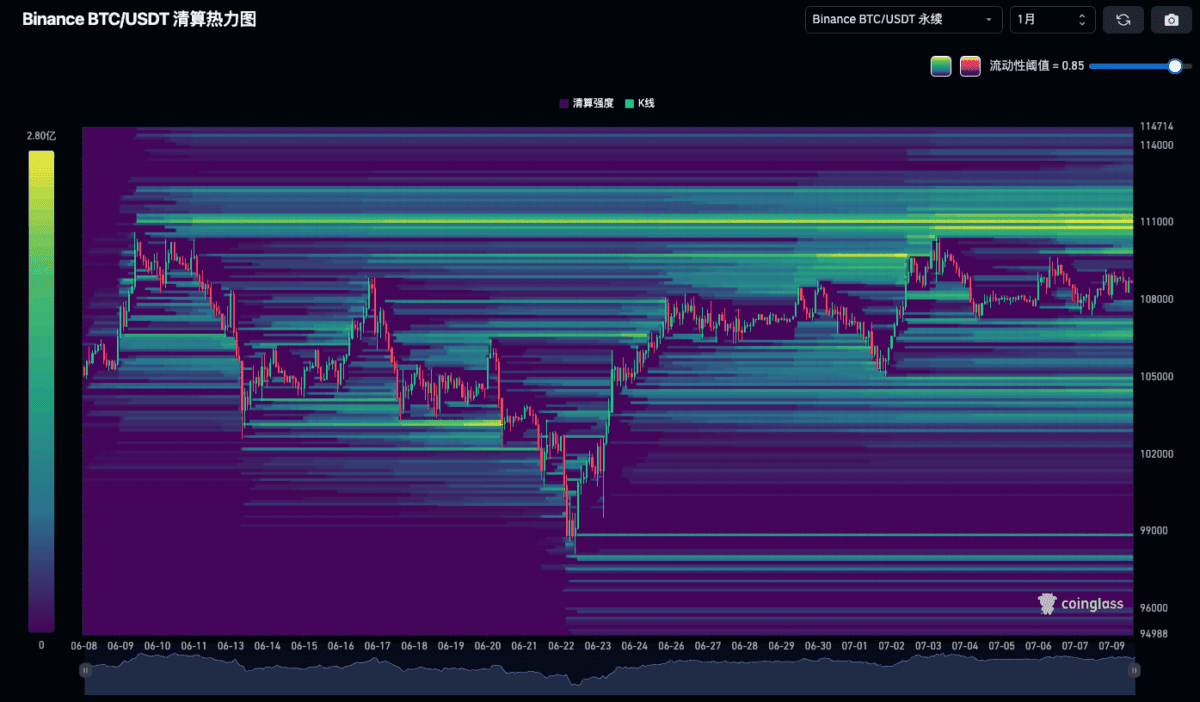The width and height of the screenshot is (1200, 702).
Task: Open the Binance BTC/USDT 永续 pair dropdown
Action: [904, 19]
